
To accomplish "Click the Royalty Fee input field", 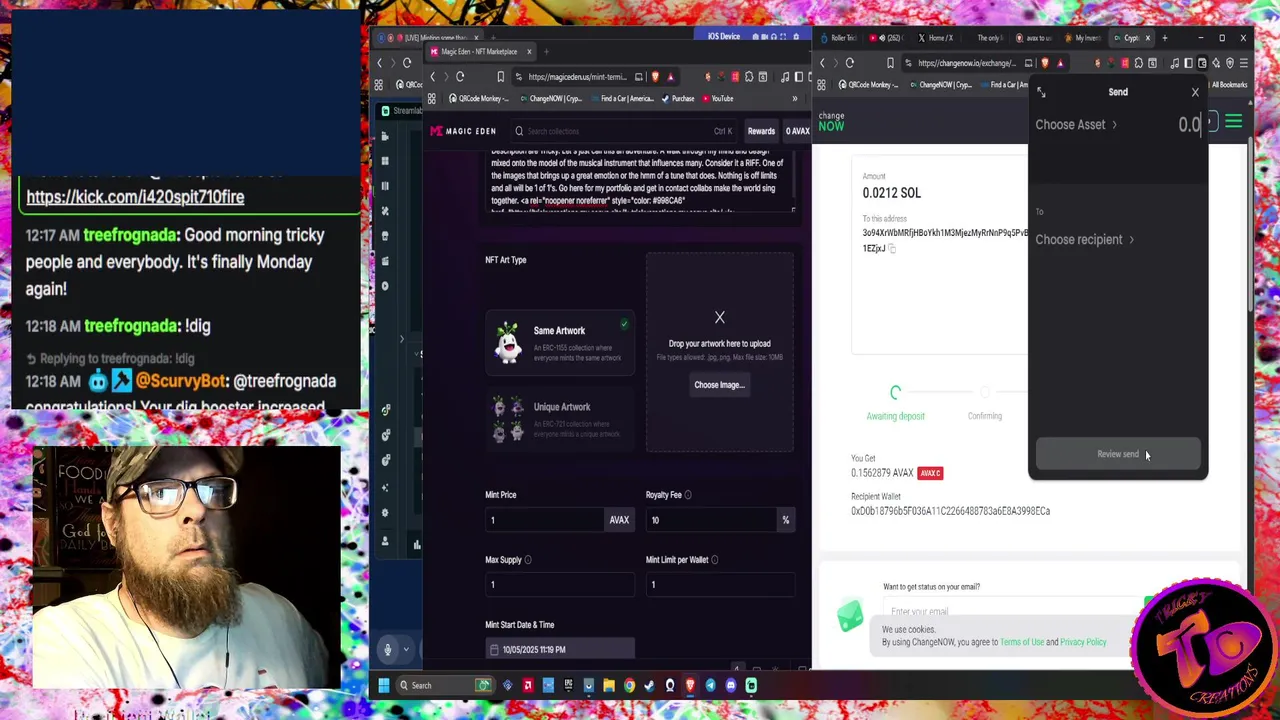I will pos(710,520).
